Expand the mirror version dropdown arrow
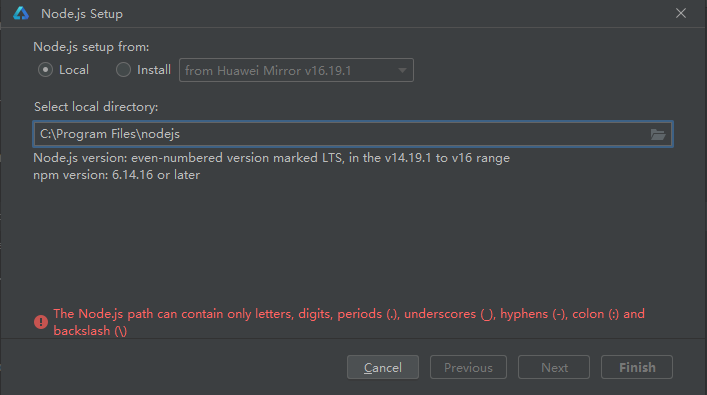 pyautogui.click(x=402, y=71)
